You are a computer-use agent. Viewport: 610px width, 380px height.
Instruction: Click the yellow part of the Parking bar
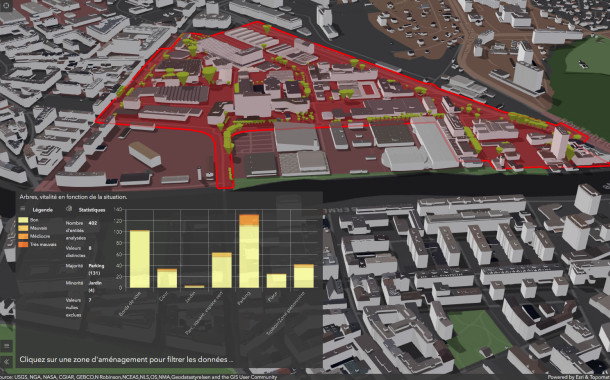(249, 257)
